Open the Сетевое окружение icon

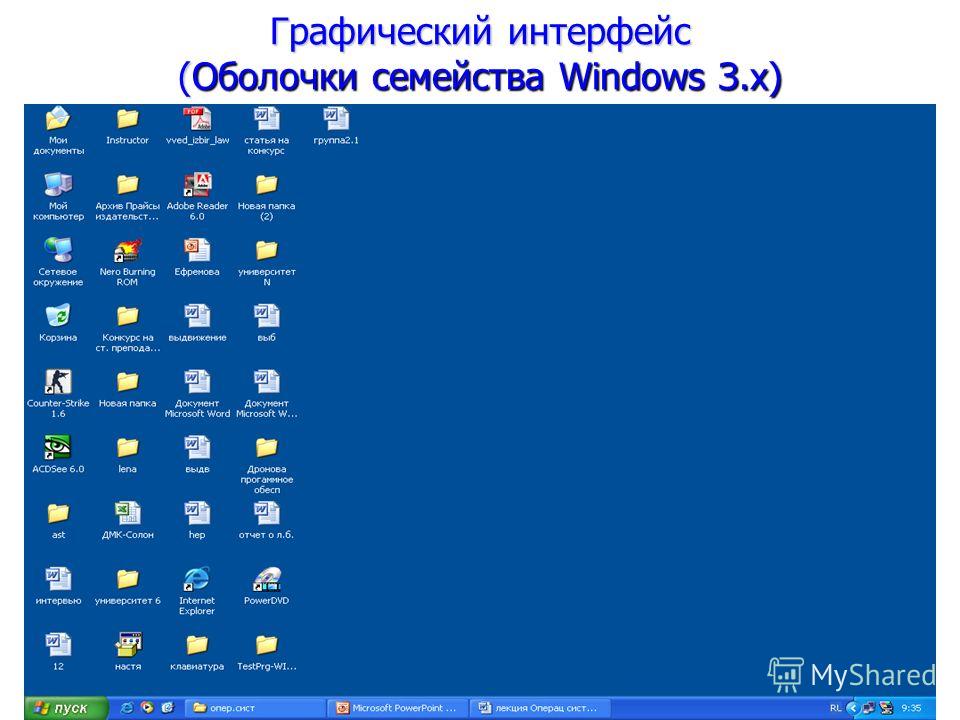tap(58, 250)
